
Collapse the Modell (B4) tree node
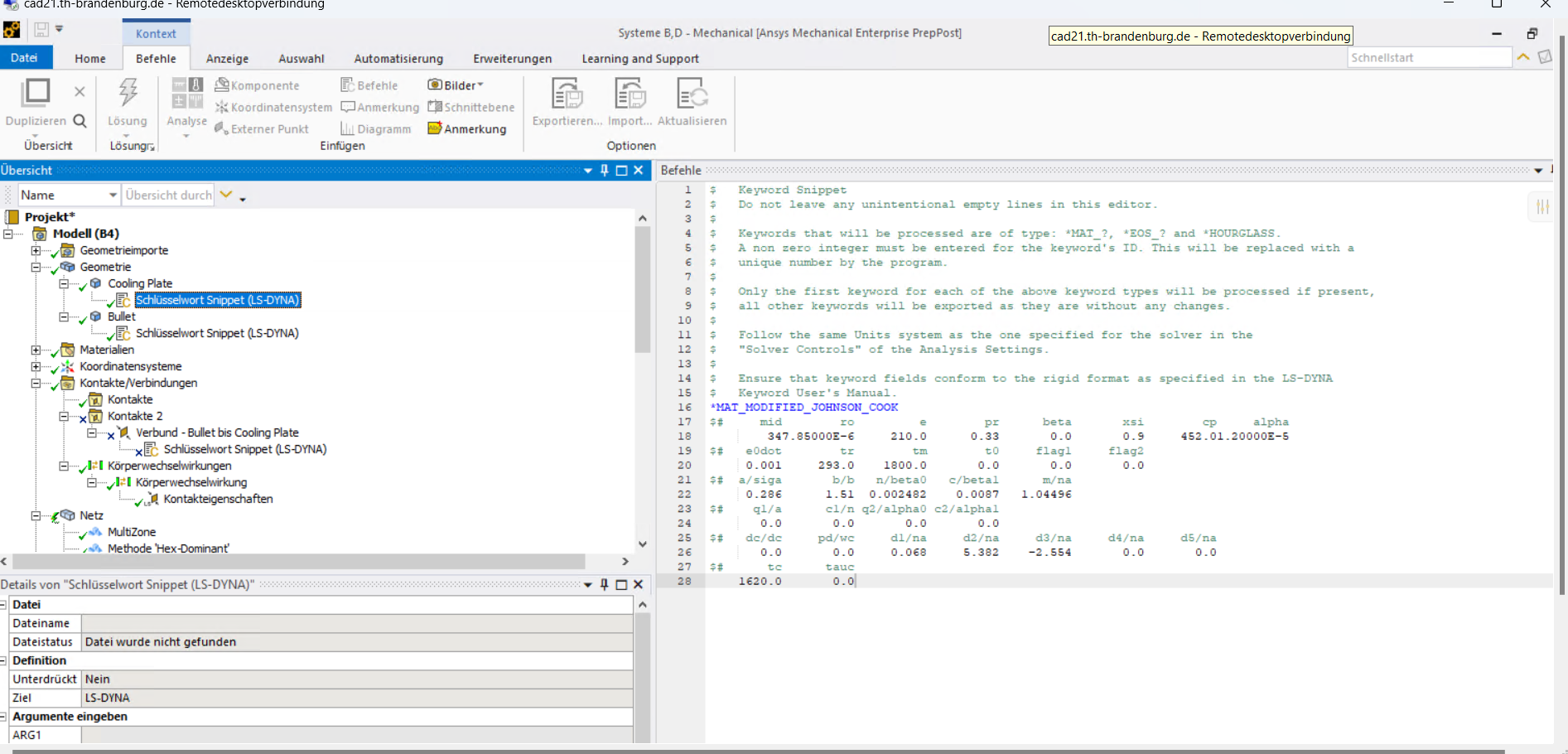[x=8, y=234]
